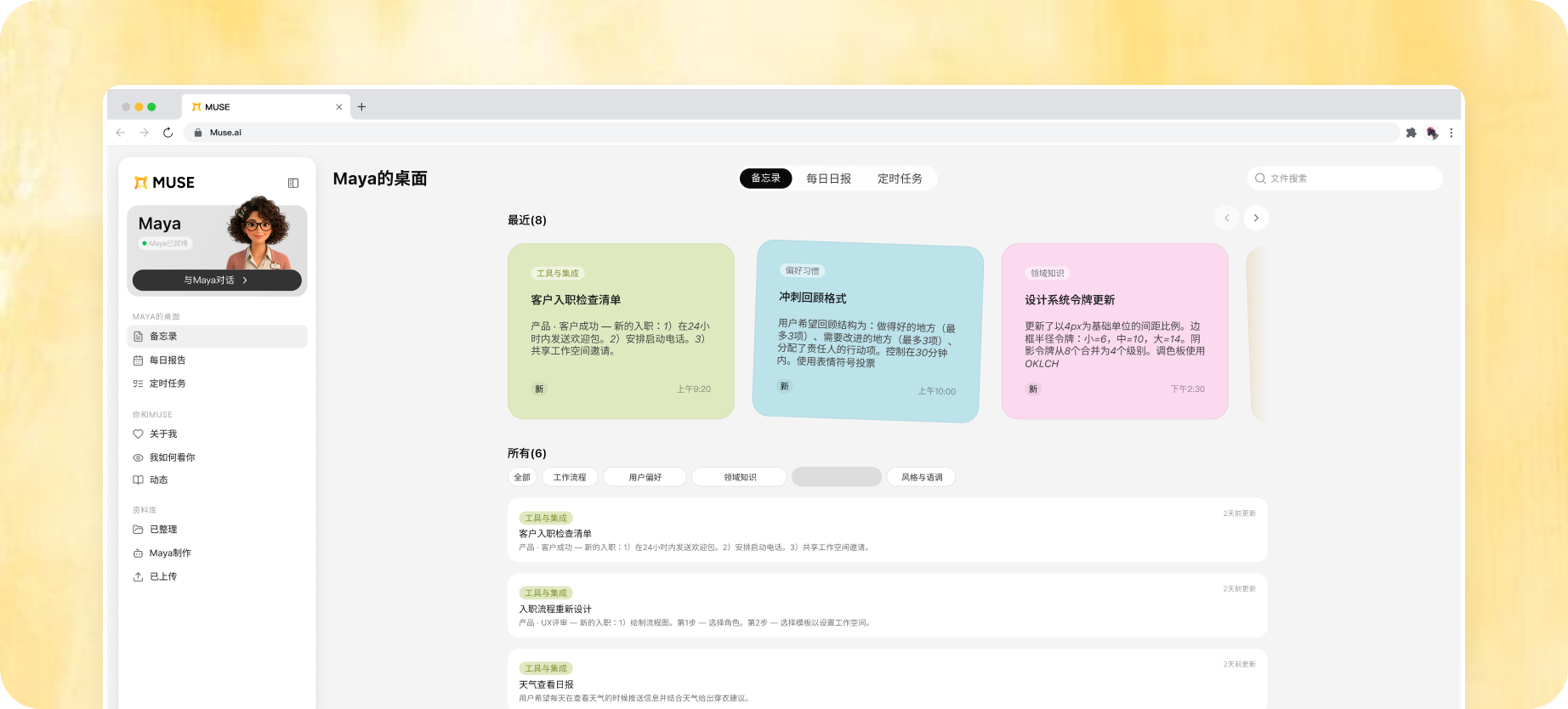Click Maya's avatar portrait

click(260, 233)
